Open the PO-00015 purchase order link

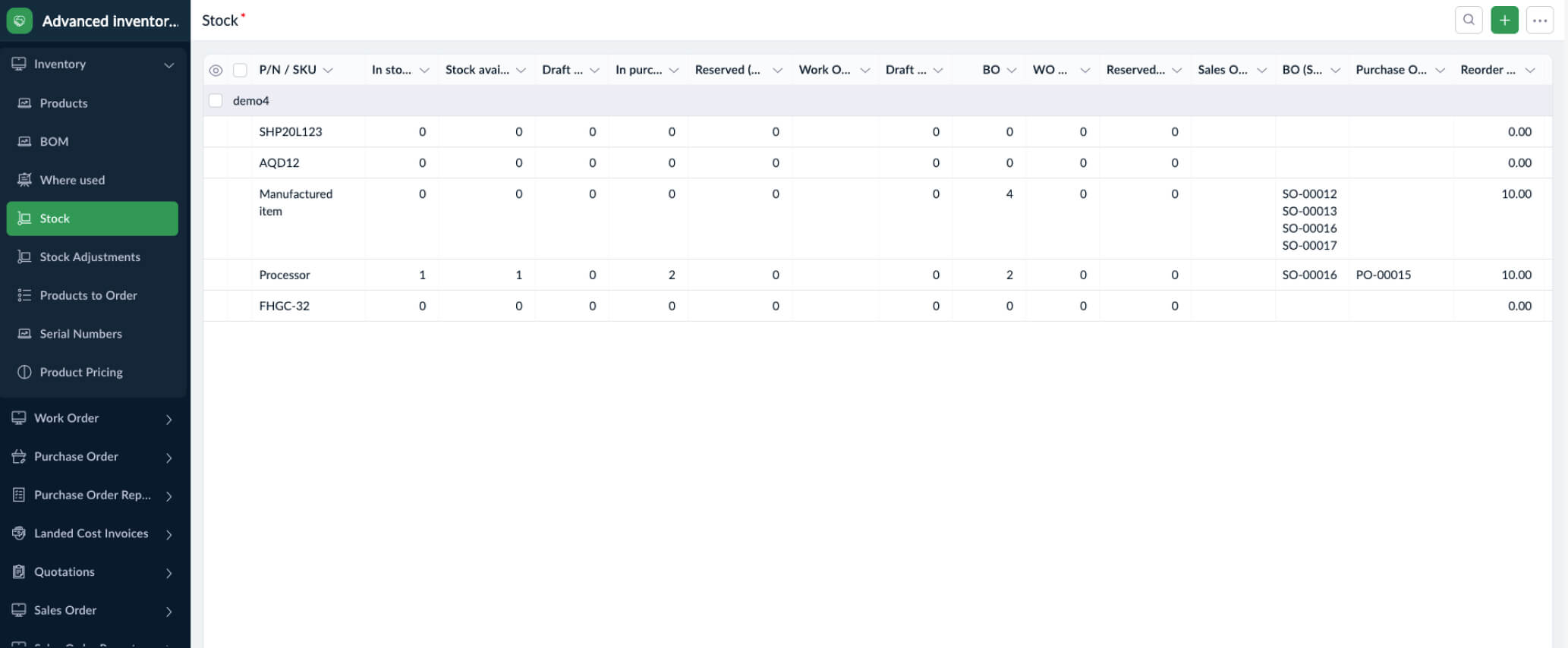[1383, 275]
